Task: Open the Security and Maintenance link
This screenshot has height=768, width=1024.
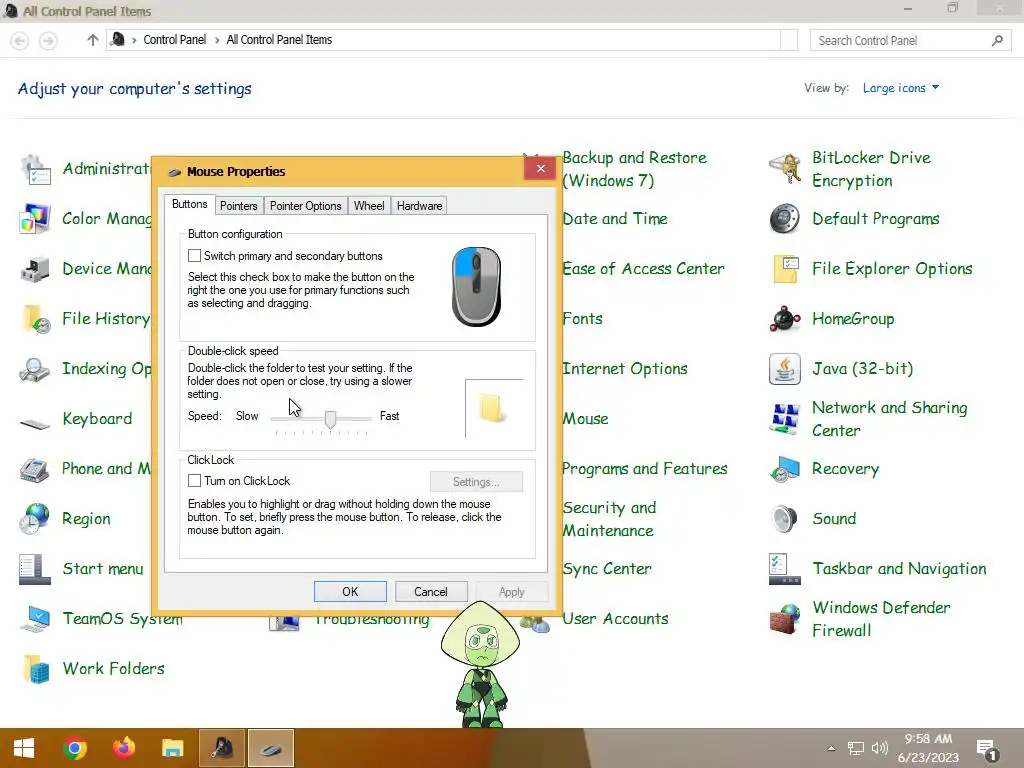Action: (610, 519)
